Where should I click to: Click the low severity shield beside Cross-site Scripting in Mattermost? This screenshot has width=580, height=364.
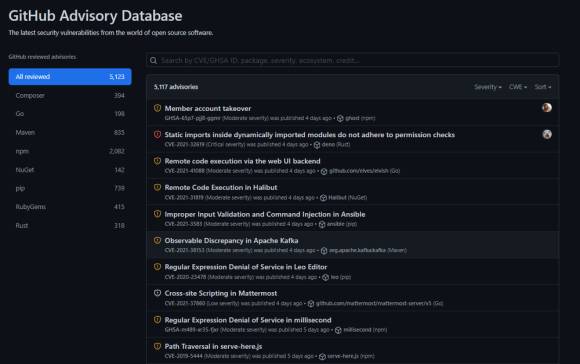(x=157, y=293)
